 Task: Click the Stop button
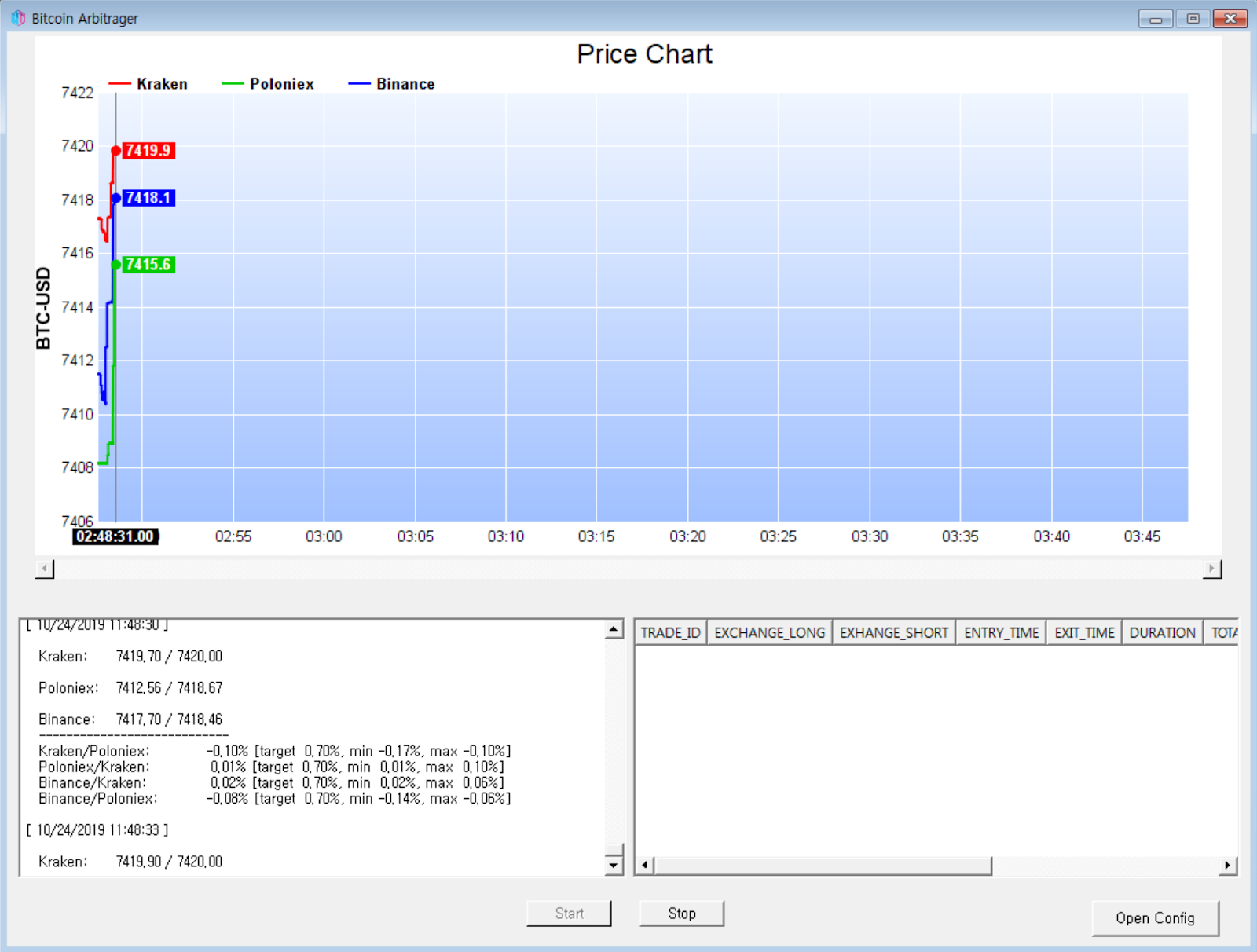point(681,914)
